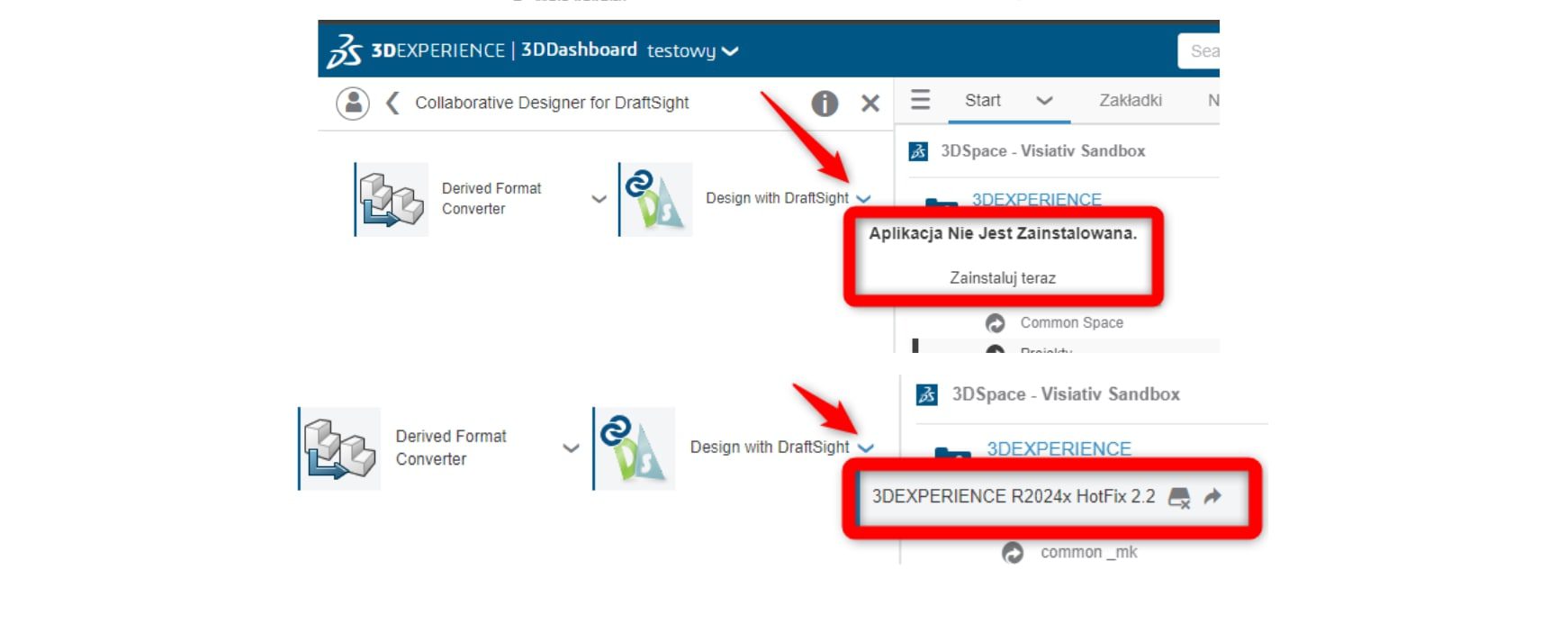This screenshot has height=624, width=1568.
Task: Switch to the Start tab
Action: (983, 101)
